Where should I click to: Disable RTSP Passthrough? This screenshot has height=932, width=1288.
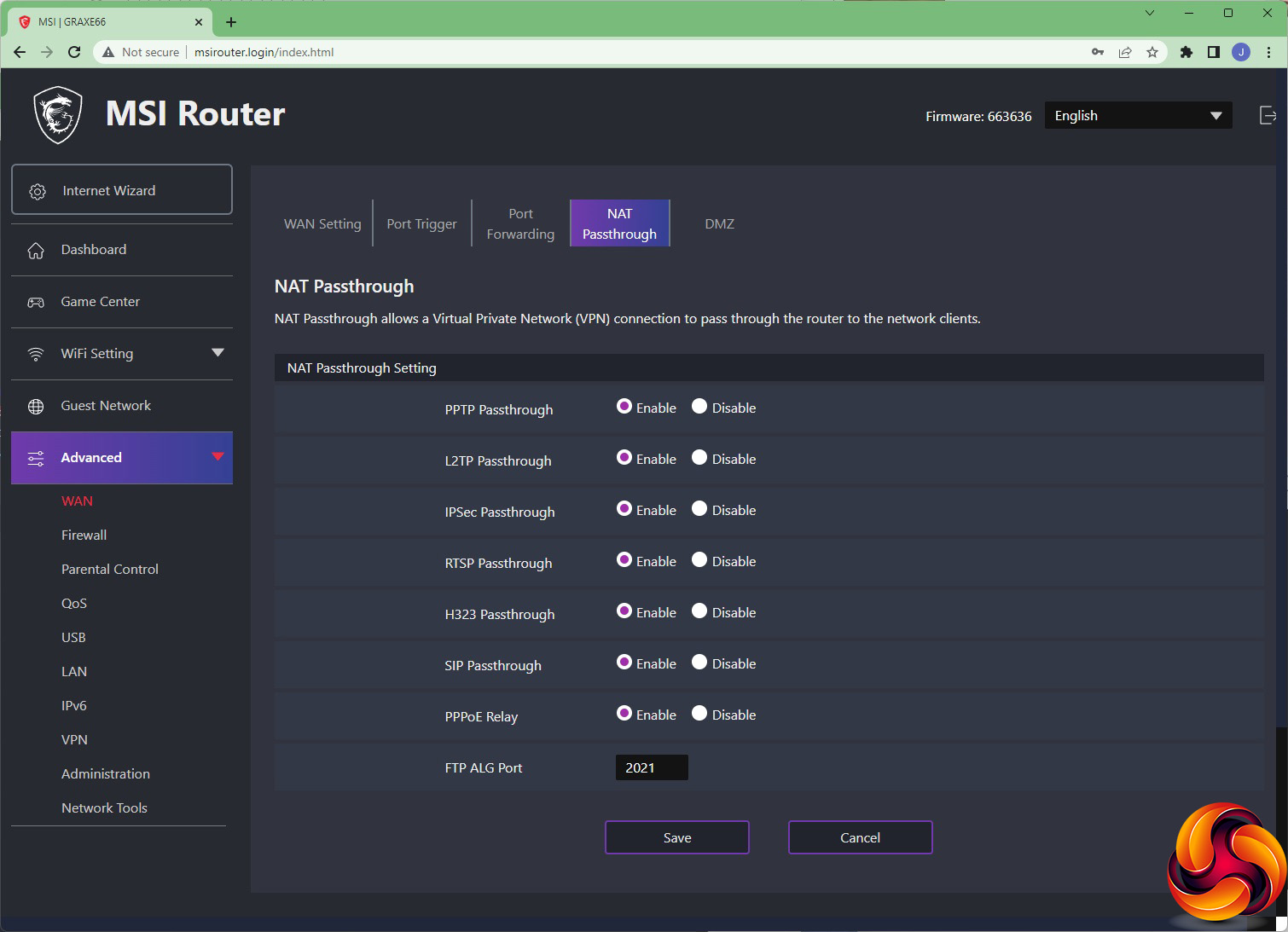point(699,560)
